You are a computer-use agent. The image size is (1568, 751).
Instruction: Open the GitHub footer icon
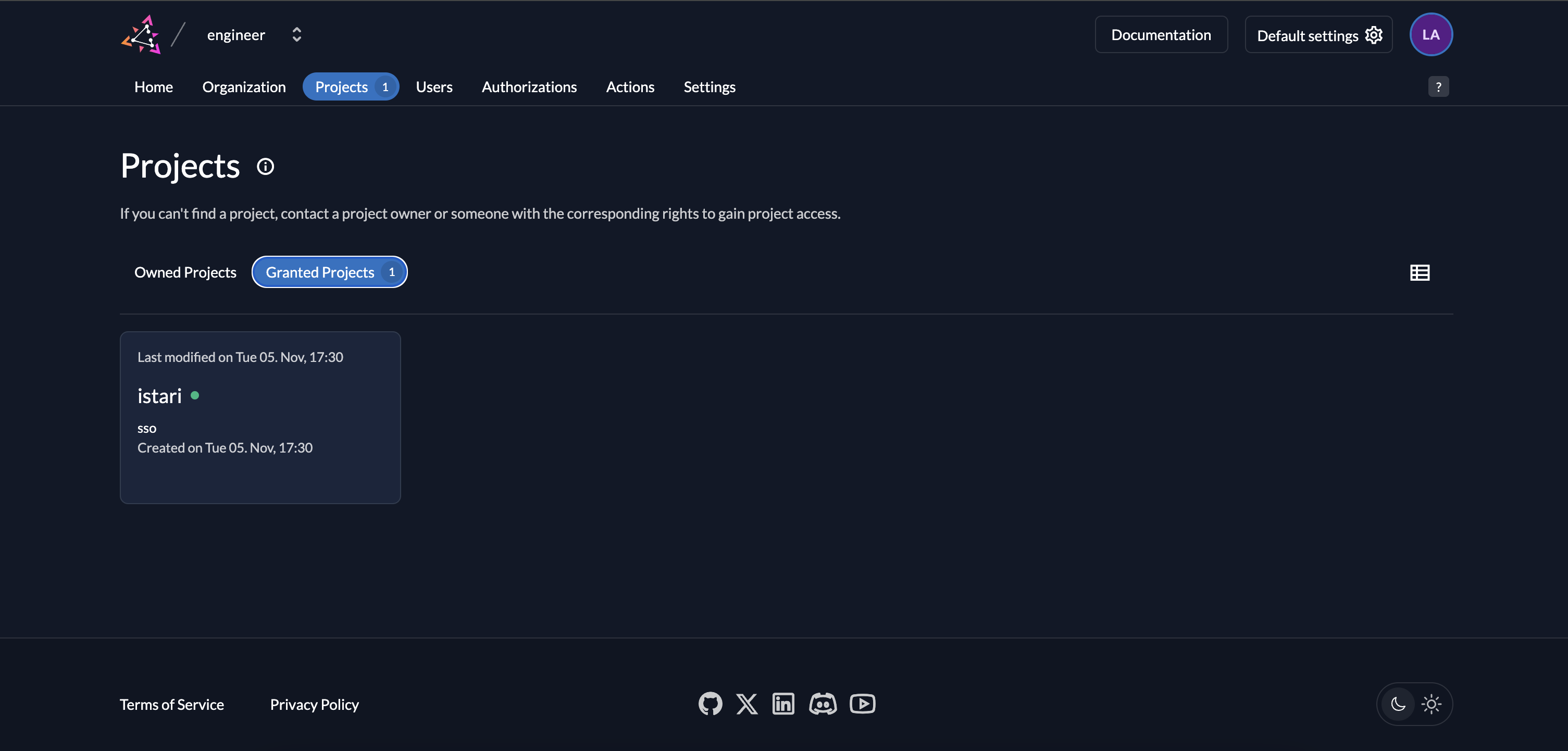tap(710, 704)
